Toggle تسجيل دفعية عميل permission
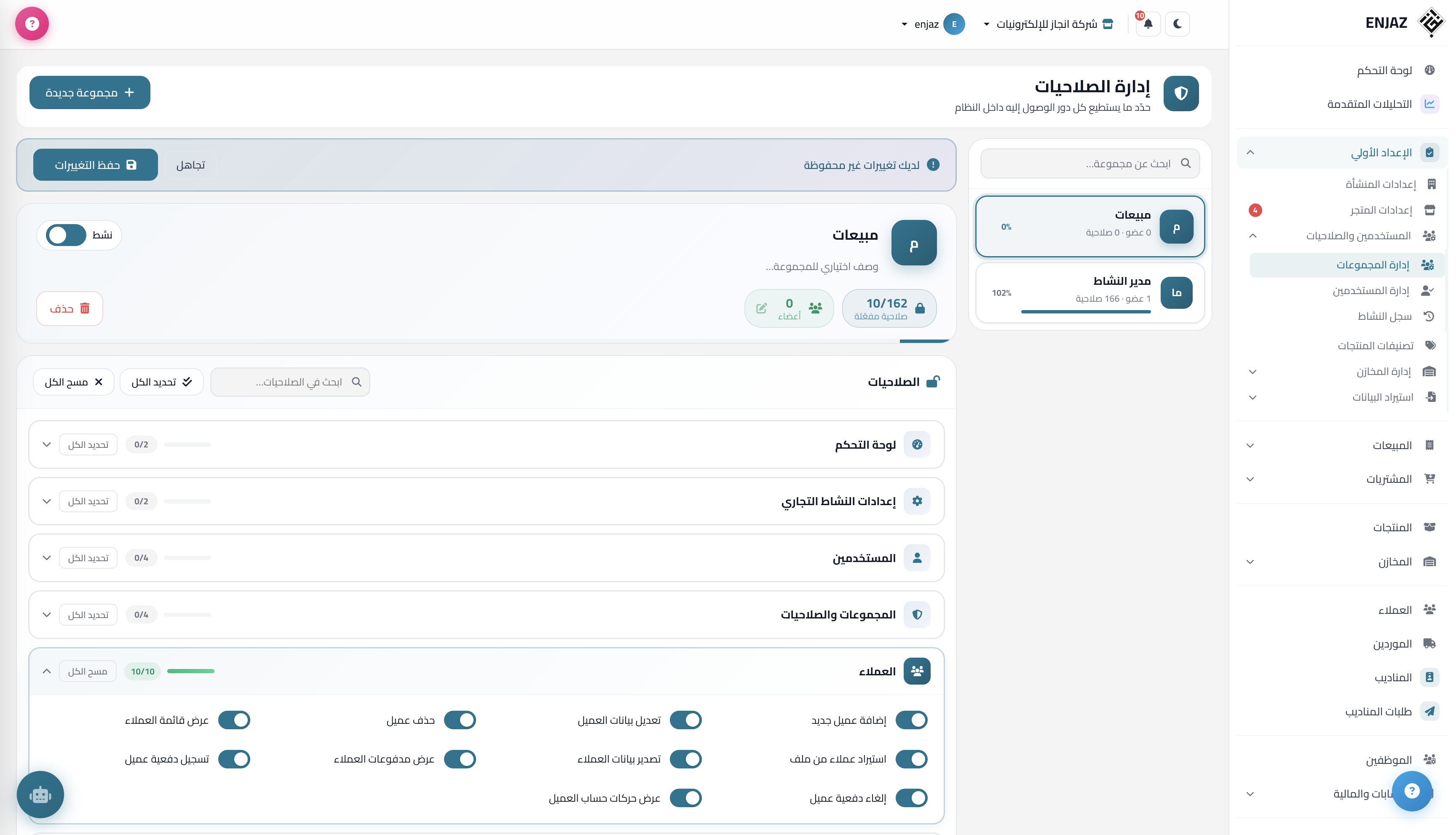1456x835 pixels. [x=234, y=759]
